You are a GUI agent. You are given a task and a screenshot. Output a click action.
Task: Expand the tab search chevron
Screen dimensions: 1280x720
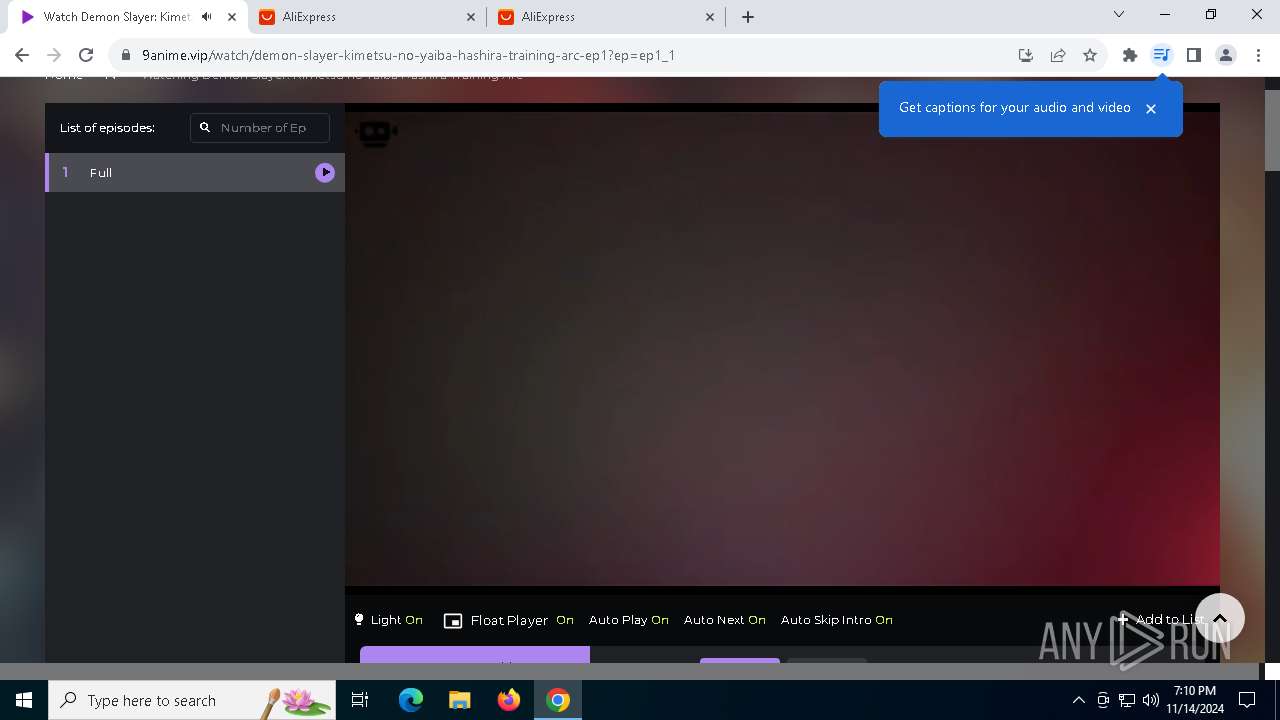pos(1119,14)
